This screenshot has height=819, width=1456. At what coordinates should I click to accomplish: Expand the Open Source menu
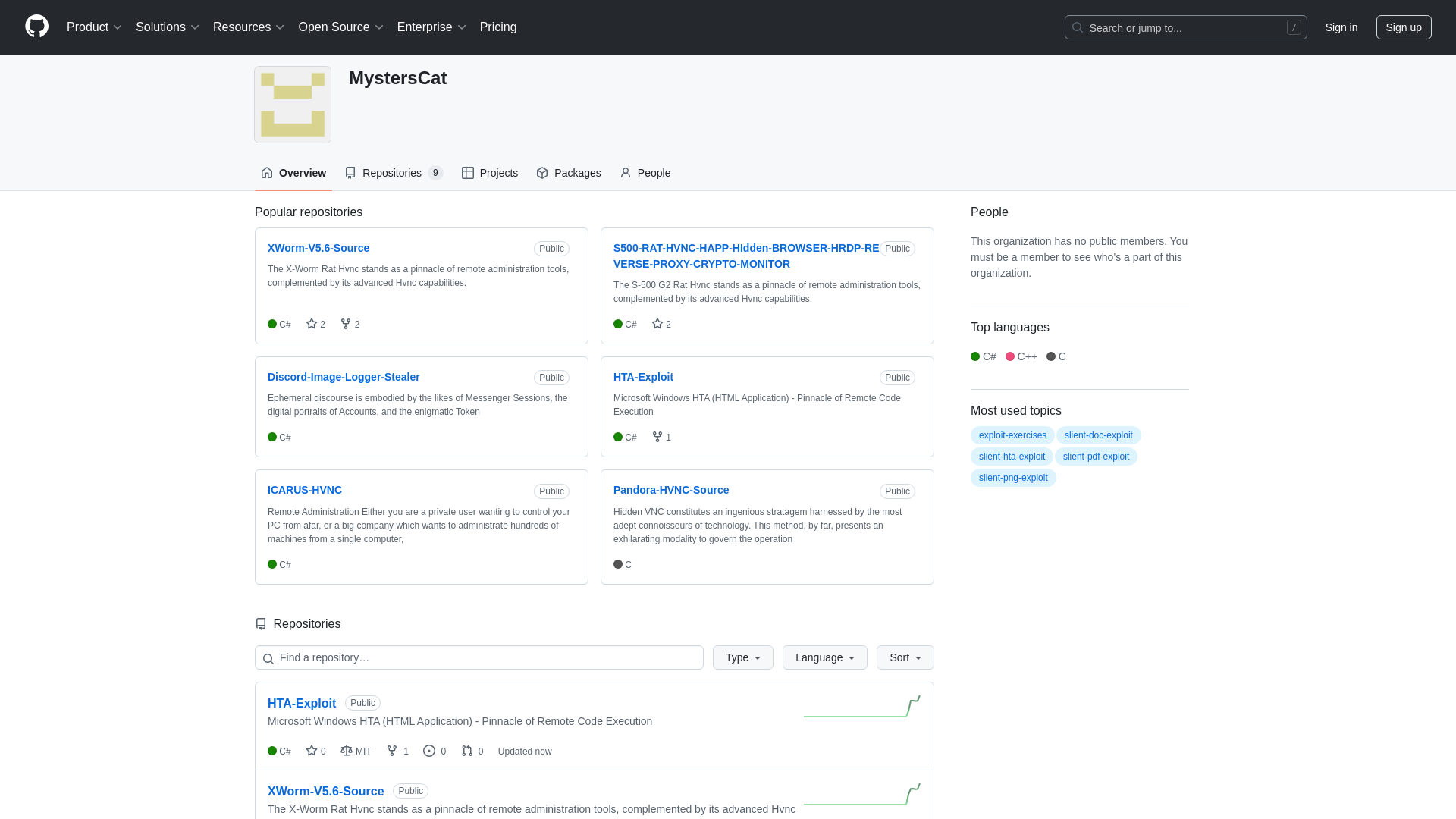(x=341, y=27)
